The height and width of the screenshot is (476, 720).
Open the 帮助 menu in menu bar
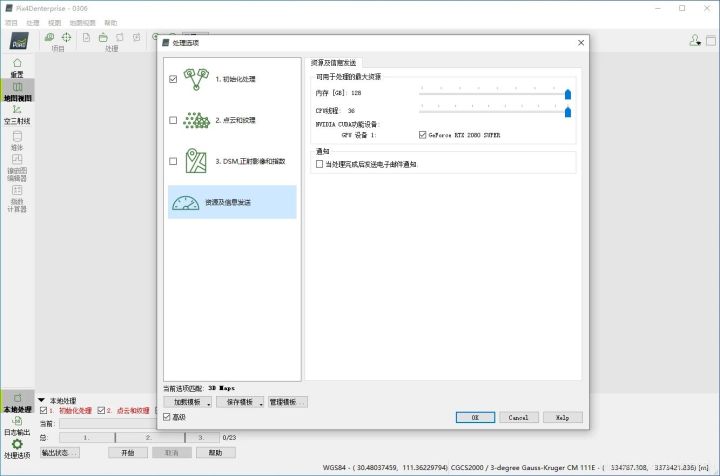coord(111,22)
